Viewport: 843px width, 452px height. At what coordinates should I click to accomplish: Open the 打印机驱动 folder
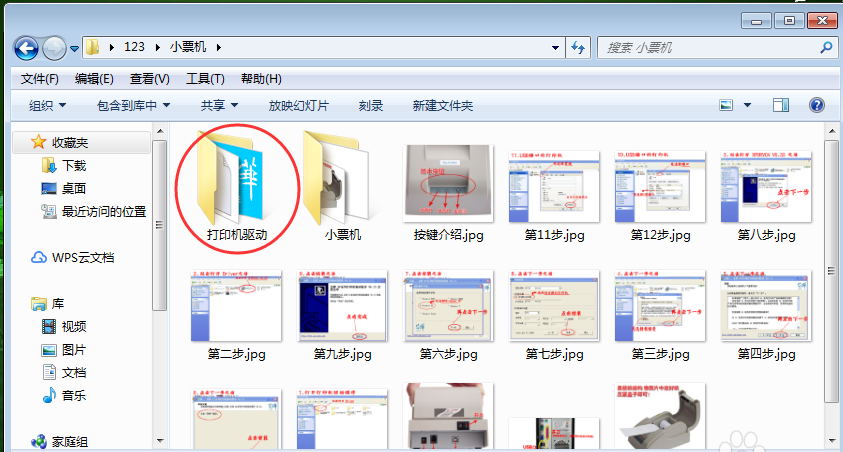click(x=237, y=181)
